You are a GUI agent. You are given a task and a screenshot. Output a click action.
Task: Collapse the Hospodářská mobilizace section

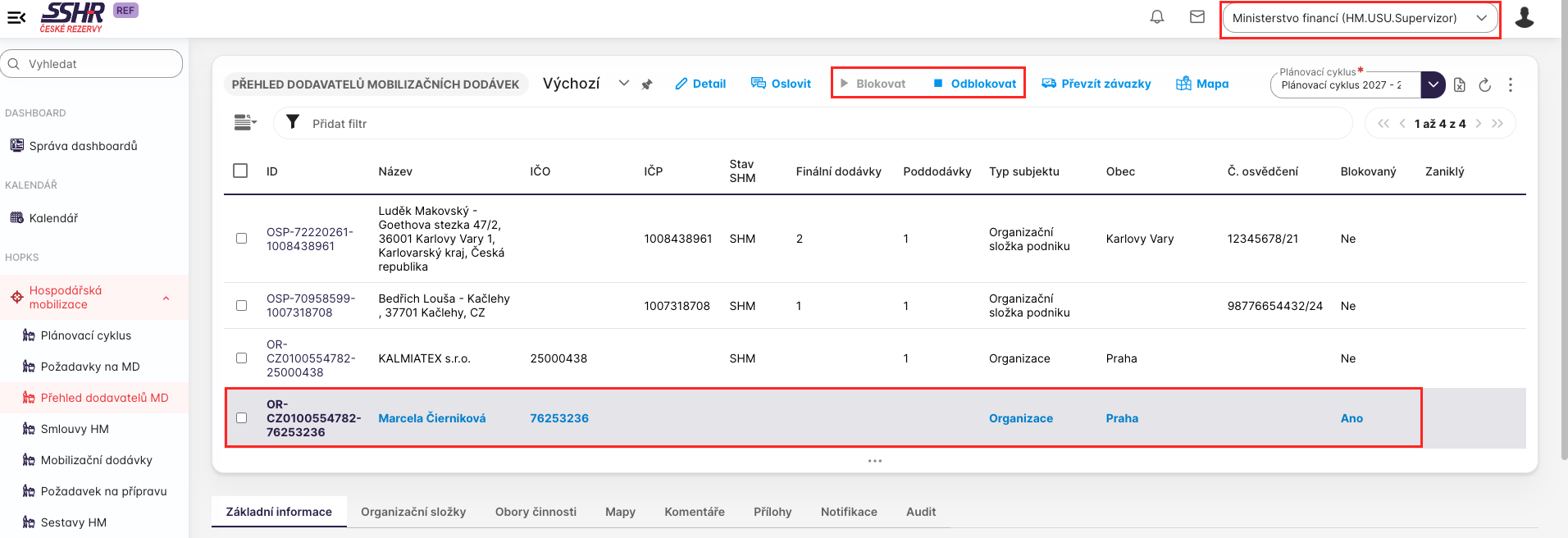166,298
